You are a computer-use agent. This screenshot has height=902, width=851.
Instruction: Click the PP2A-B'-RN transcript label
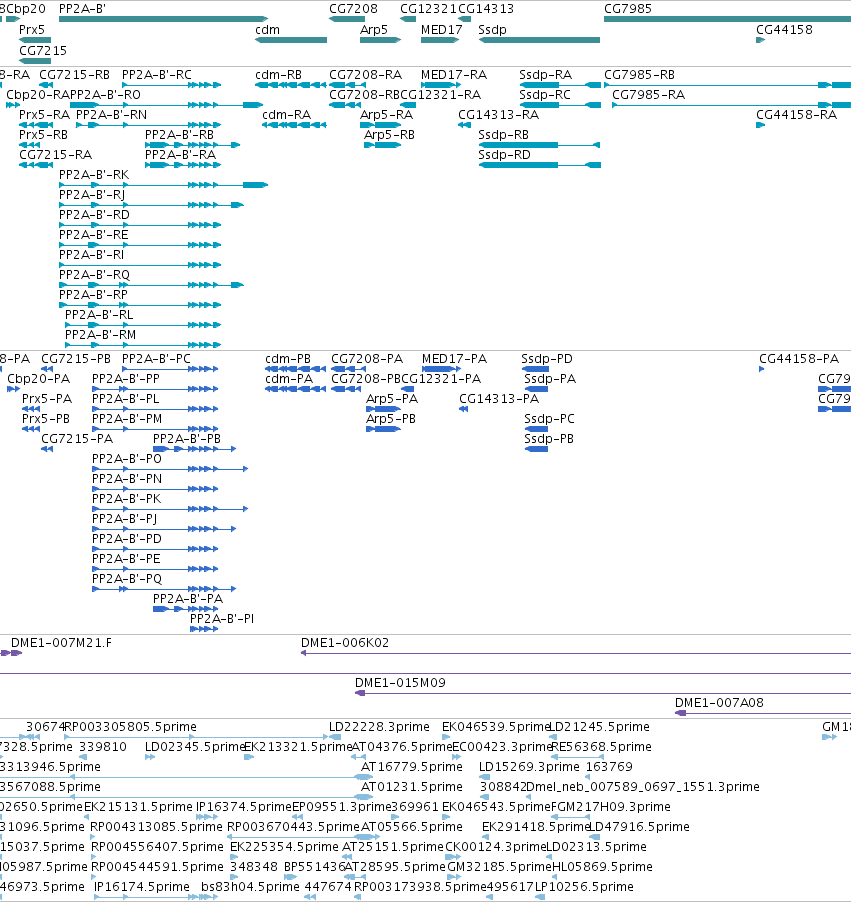tap(111, 114)
